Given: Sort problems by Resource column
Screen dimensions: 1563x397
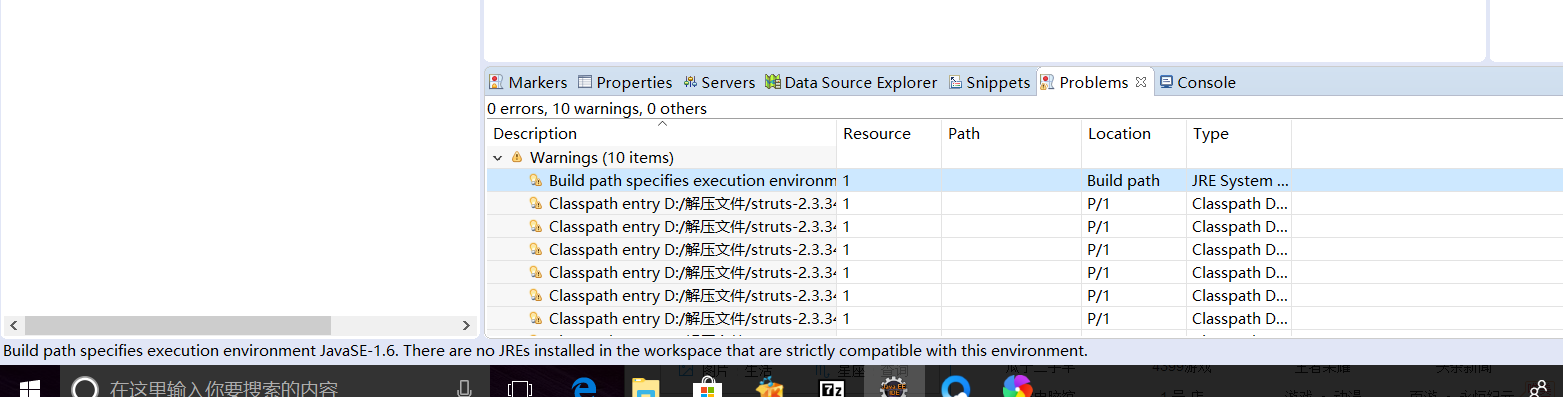Looking at the screenshot, I should point(889,133).
